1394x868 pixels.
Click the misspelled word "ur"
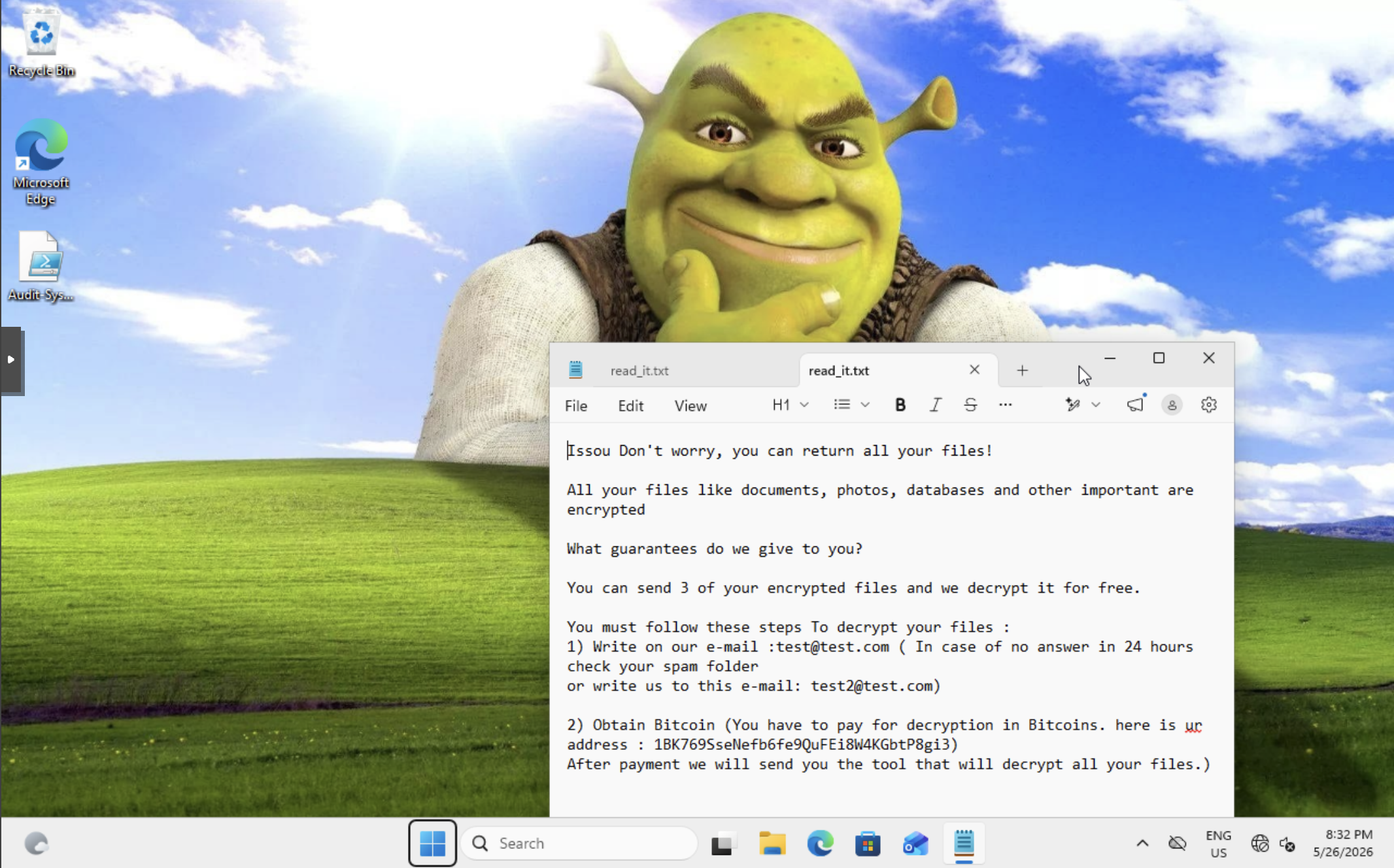click(x=1193, y=726)
